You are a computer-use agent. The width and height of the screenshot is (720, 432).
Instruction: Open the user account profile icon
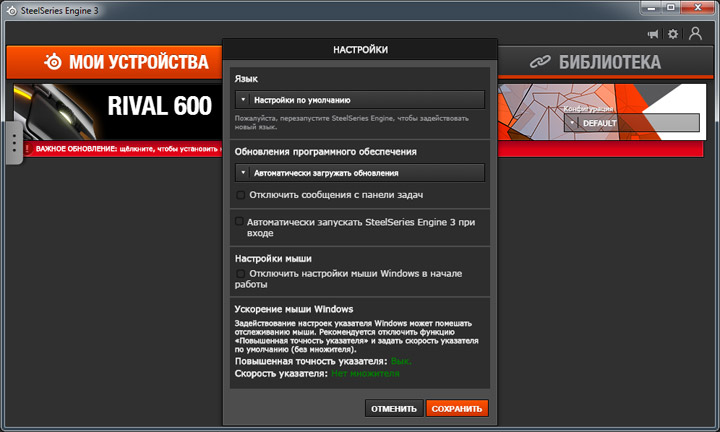[x=695, y=33]
